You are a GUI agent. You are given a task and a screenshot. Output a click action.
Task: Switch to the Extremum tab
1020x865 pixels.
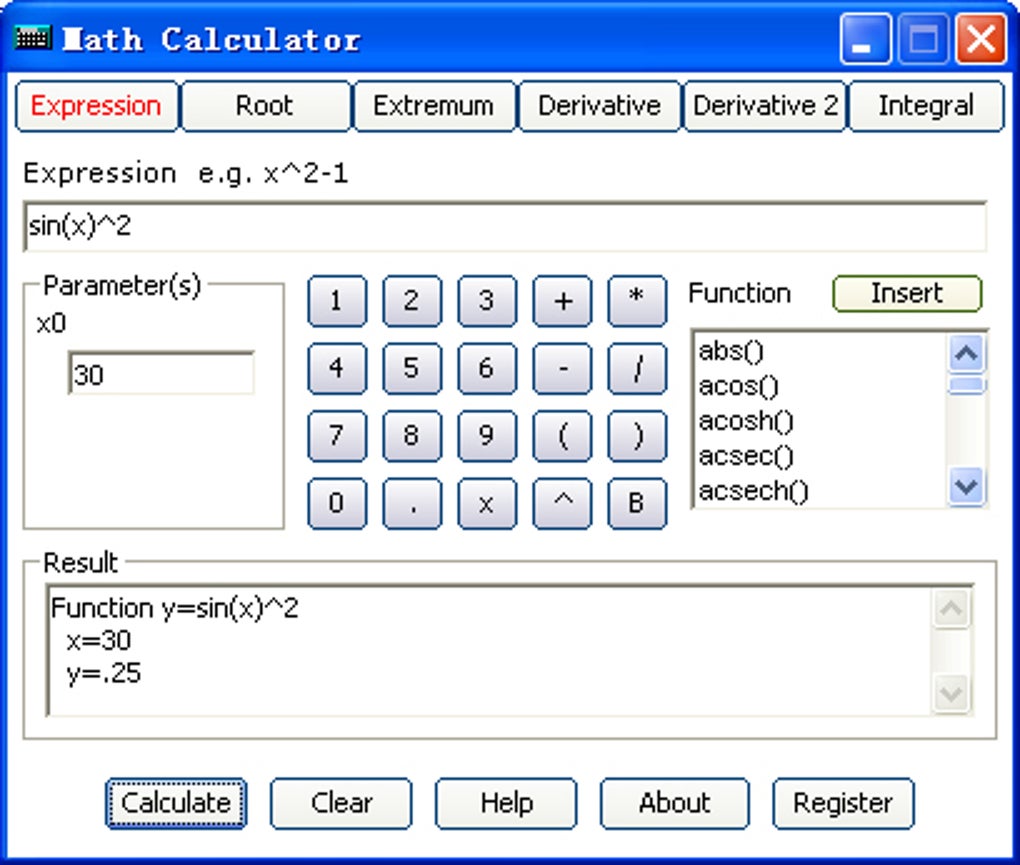pyautogui.click(x=433, y=105)
